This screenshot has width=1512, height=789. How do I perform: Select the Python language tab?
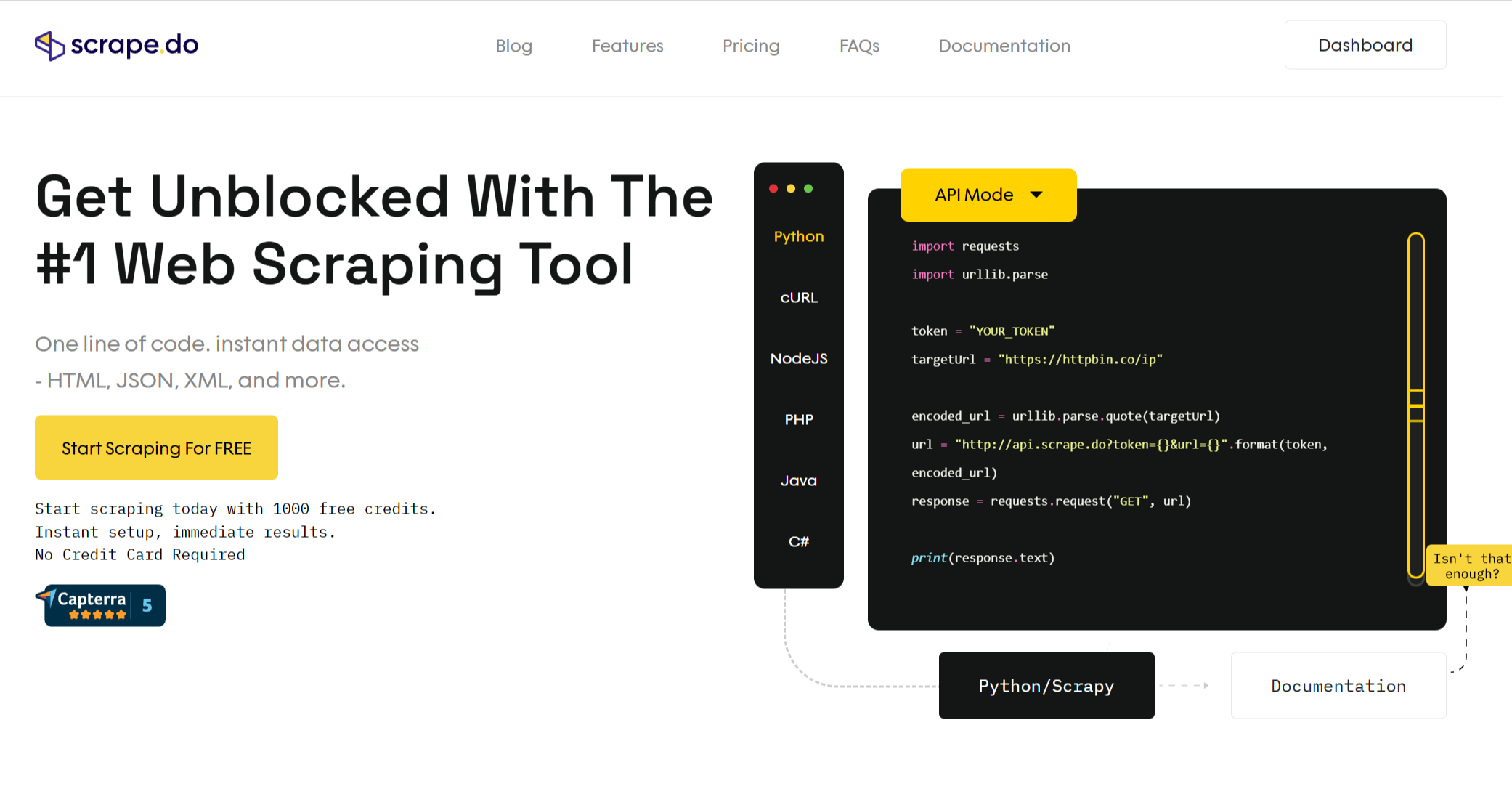pos(798,237)
